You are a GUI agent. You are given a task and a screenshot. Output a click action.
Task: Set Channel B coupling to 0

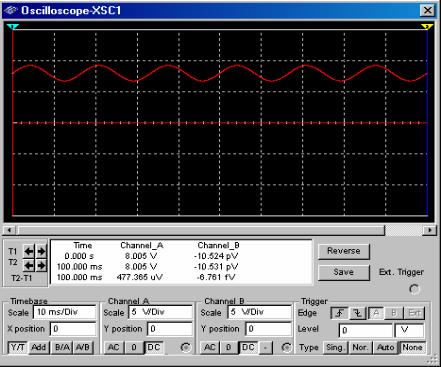click(x=229, y=347)
